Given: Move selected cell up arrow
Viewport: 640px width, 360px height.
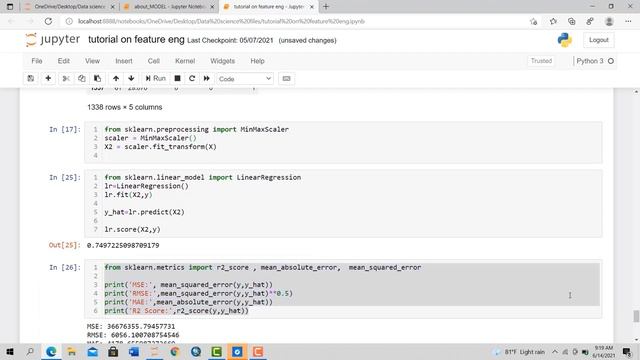Looking at the screenshot, I should tap(116, 78).
